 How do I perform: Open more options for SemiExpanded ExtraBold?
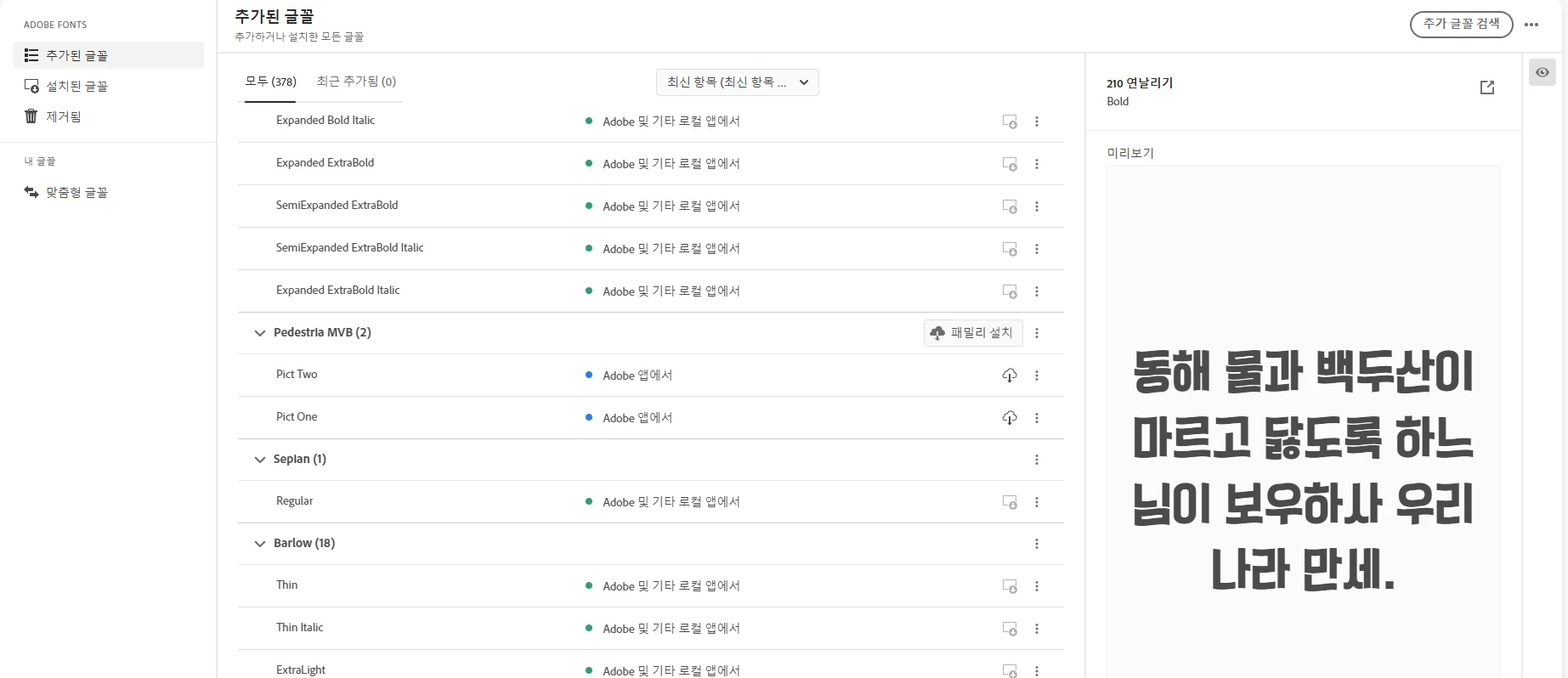1037,206
